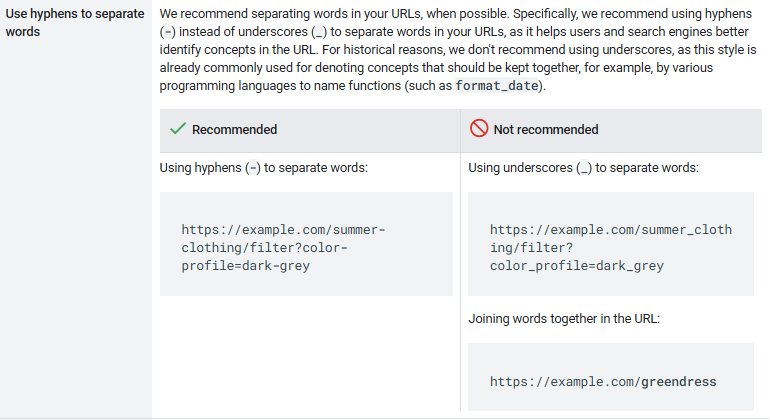
Task: Click the inline format_date code text
Action: pyautogui.click(x=496, y=86)
